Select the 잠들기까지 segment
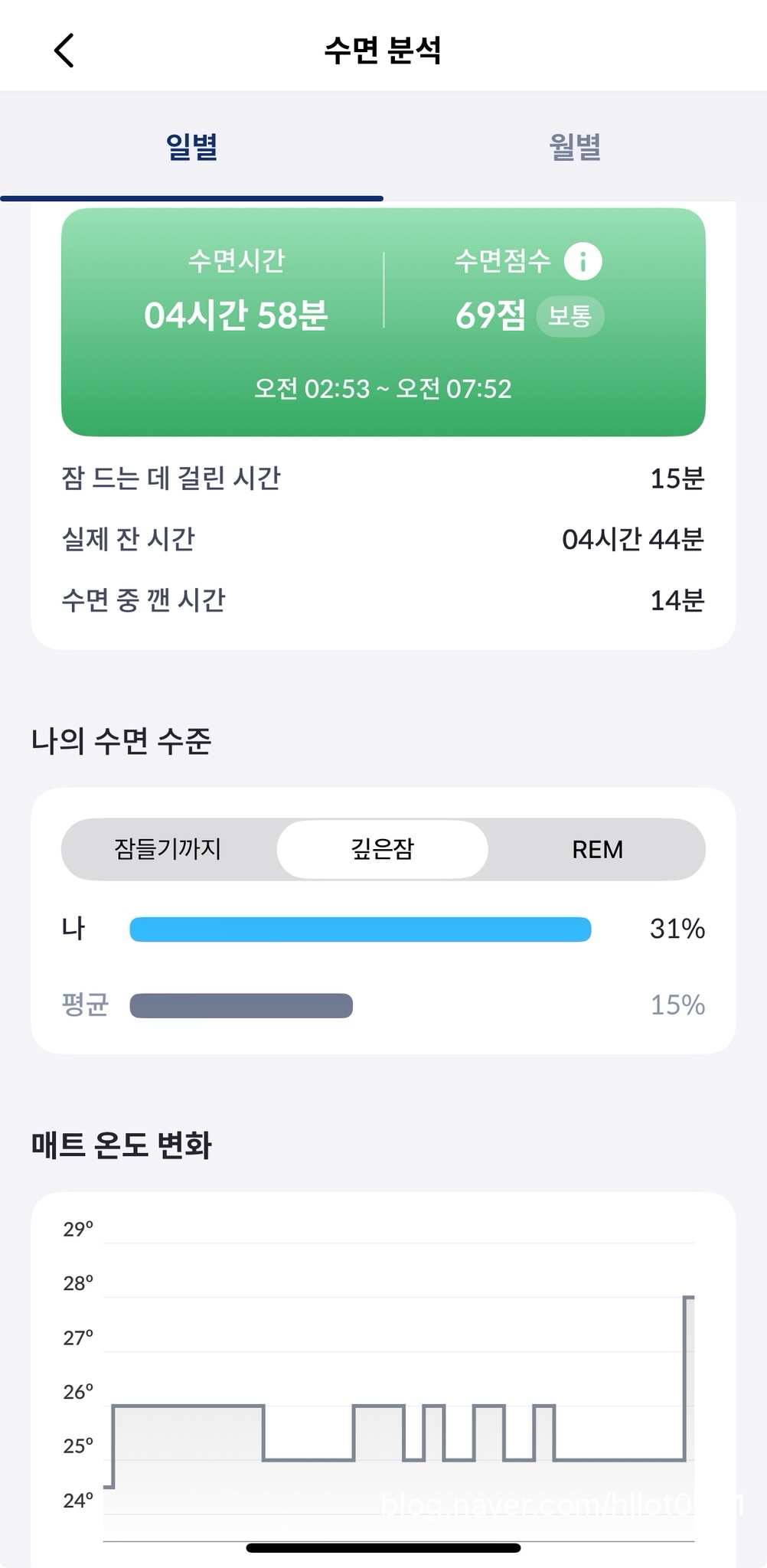Image resolution: width=767 pixels, height=1568 pixels. click(x=168, y=849)
